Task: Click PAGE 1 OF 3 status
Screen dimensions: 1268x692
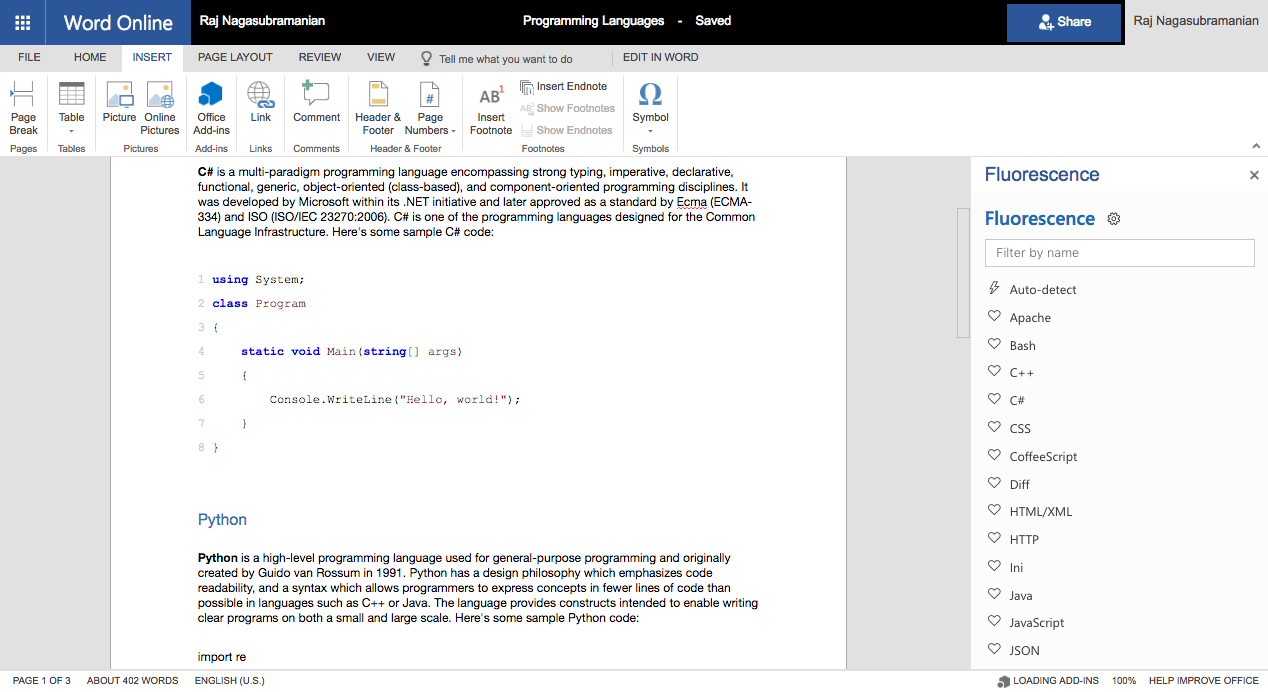Action: point(42,681)
